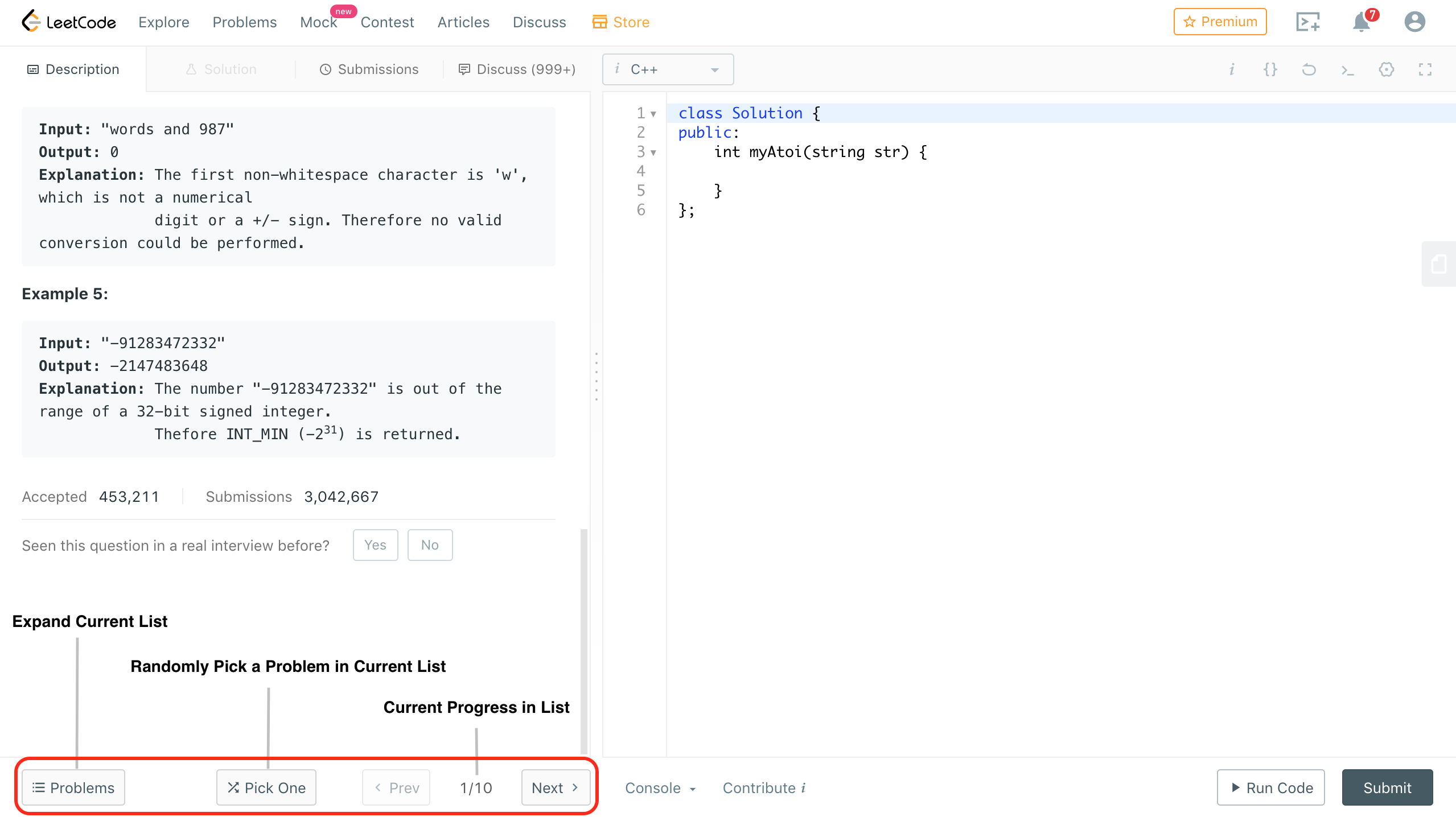This screenshot has width=1456, height=817.
Task: Click the description panel scrollbar
Action: pyautogui.click(x=583, y=641)
